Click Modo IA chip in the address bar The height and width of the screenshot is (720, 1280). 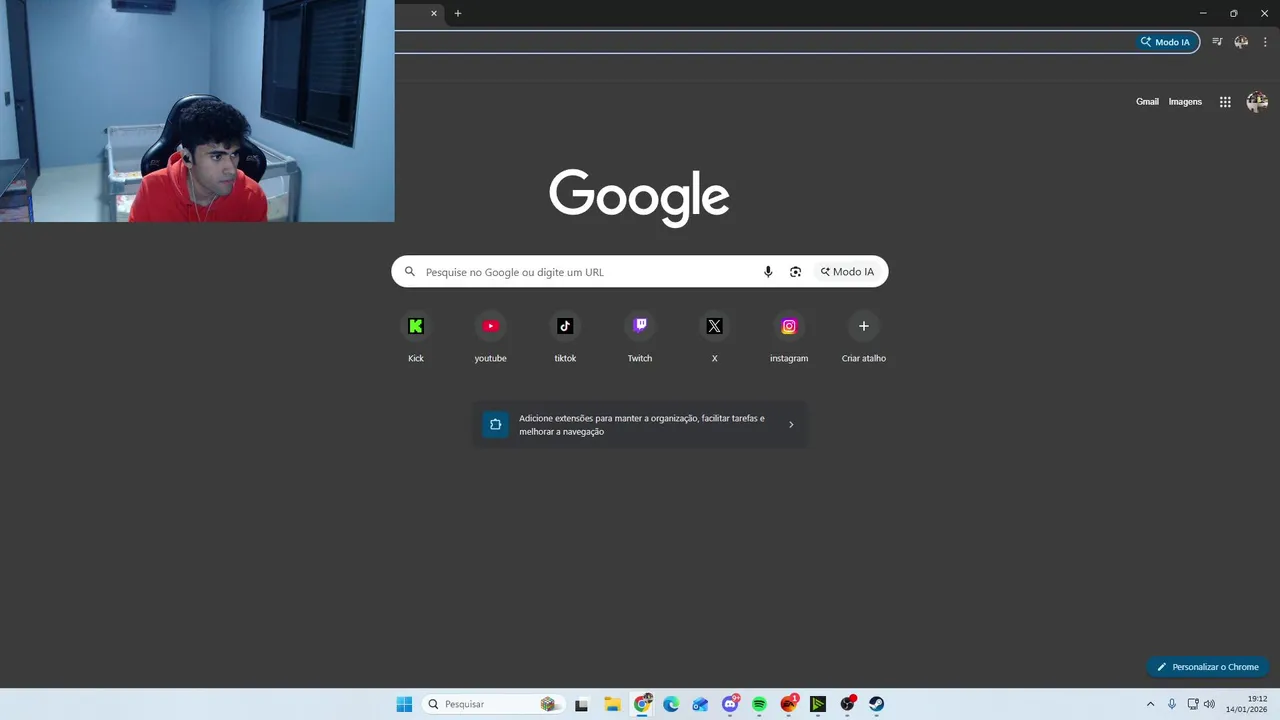point(1166,42)
